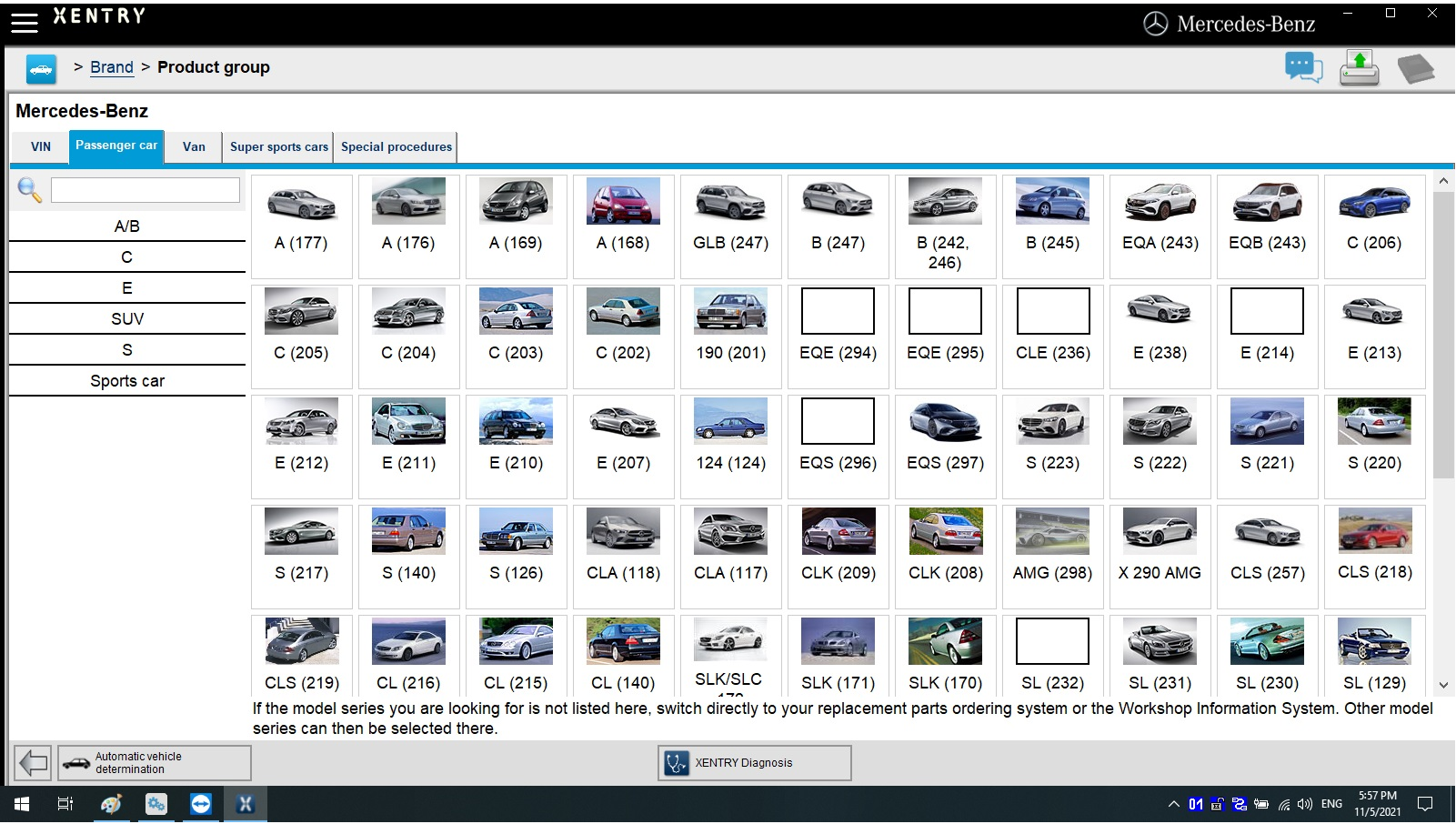Viewport: 1456px width, 824px height.
Task: Choose the blue C (206) tile
Action: click(x=1375, y=226)
